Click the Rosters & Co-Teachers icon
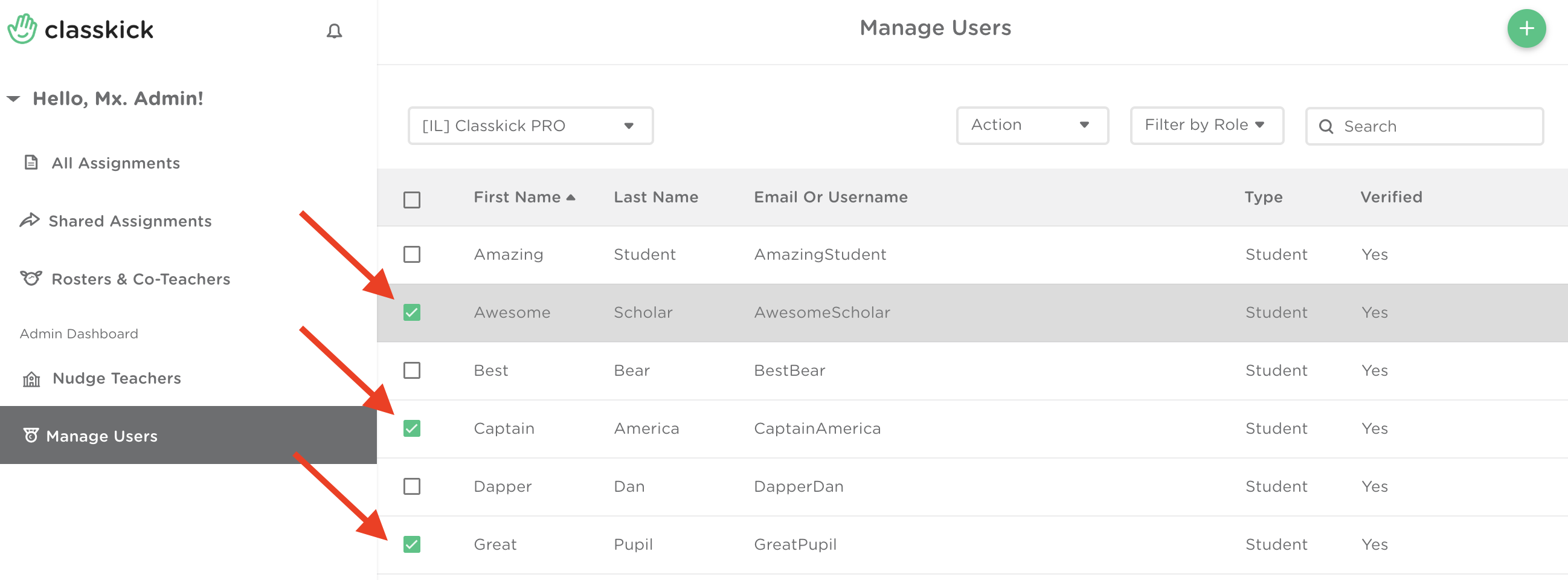1568x580 pixels. click(x=31, y=278)
